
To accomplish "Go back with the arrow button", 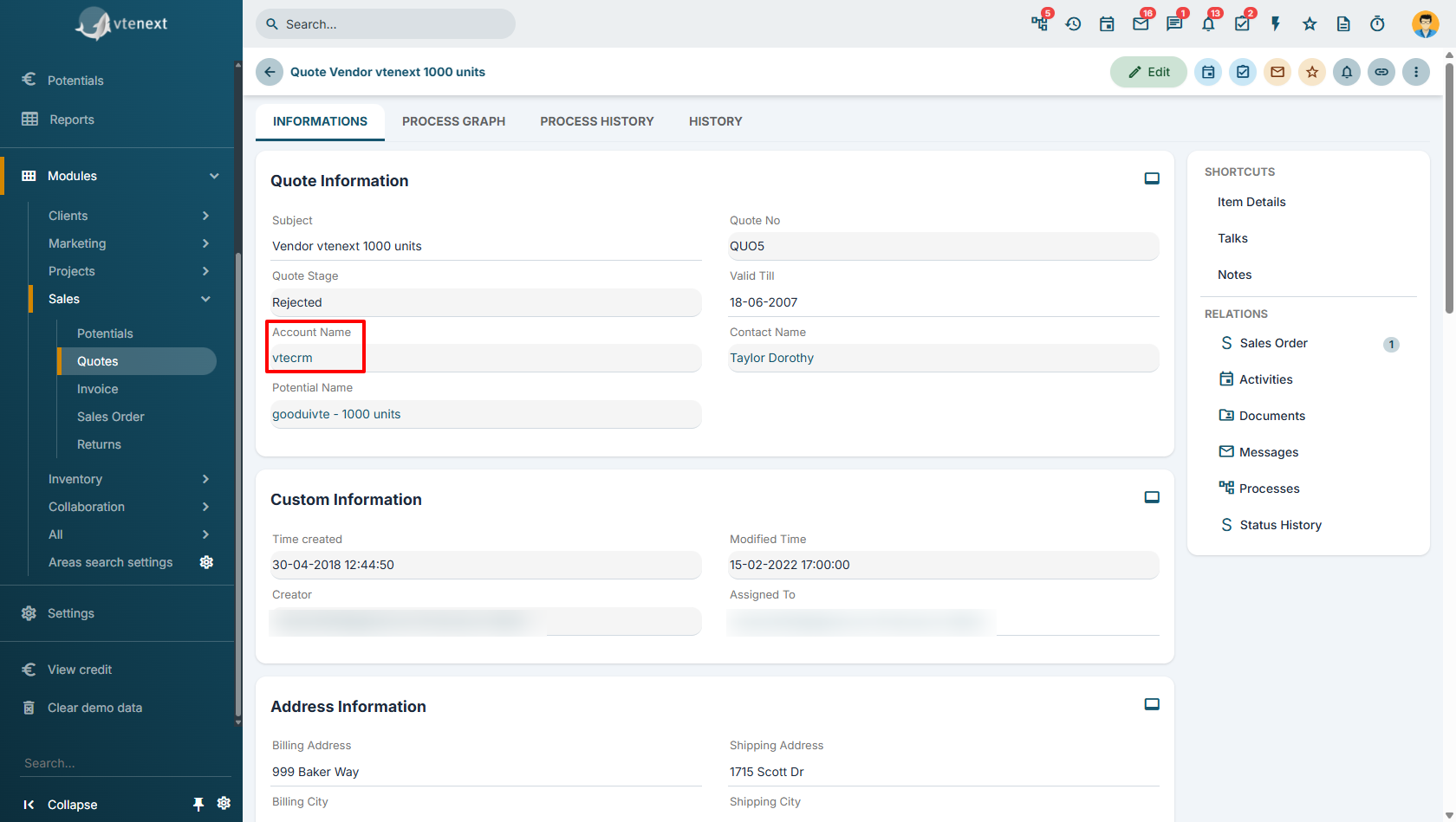I will click(270, 72).
